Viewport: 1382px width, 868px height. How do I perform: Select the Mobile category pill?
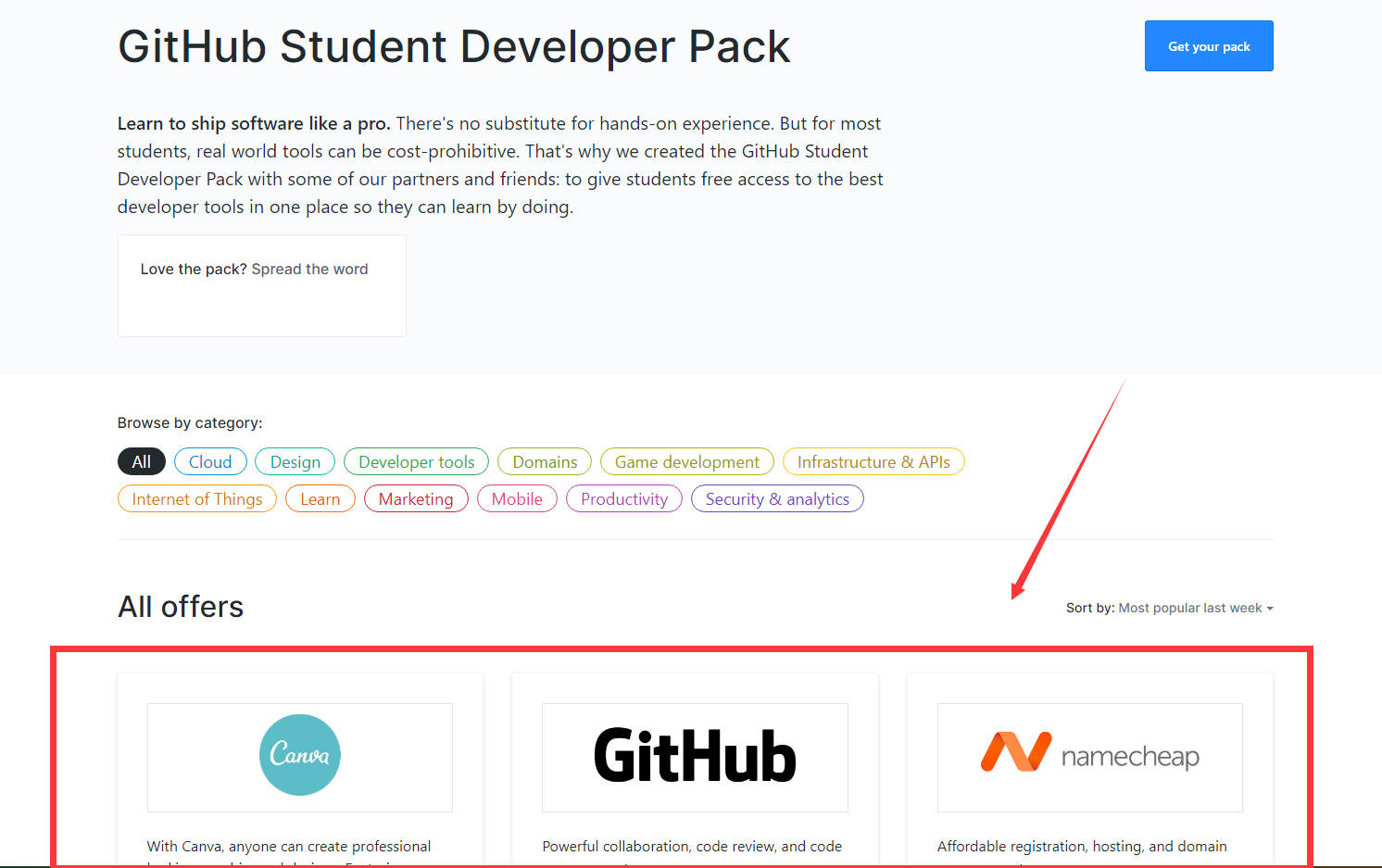517,499
